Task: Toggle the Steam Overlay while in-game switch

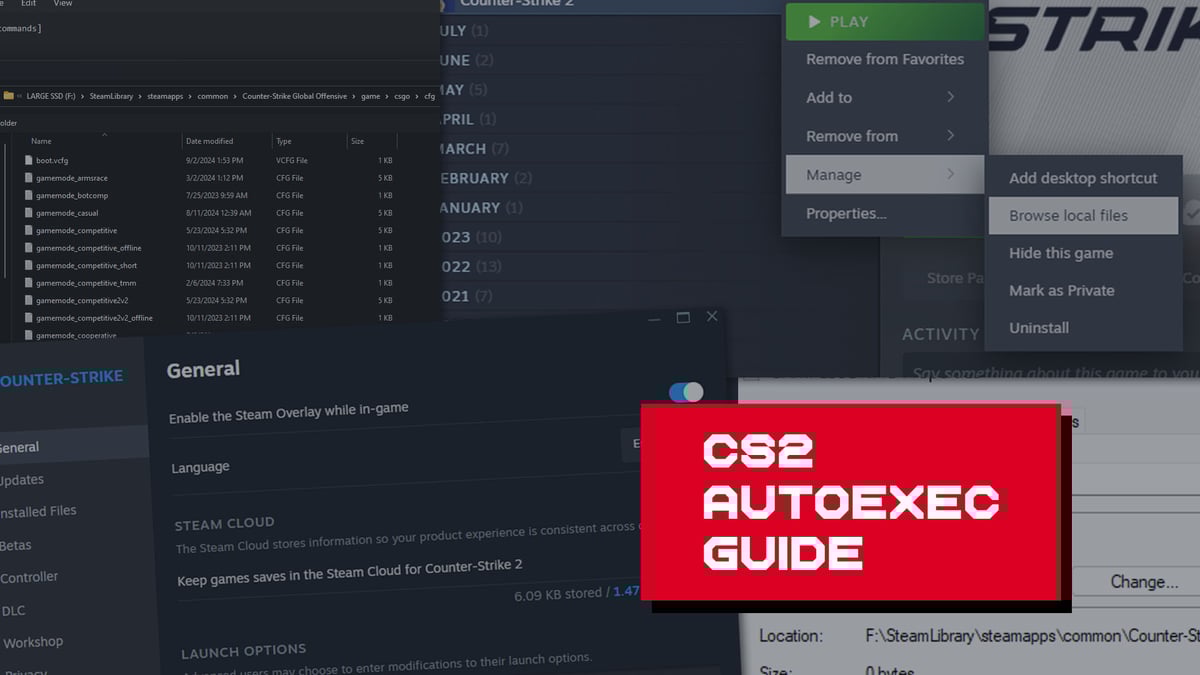Action: click(686, 392)
